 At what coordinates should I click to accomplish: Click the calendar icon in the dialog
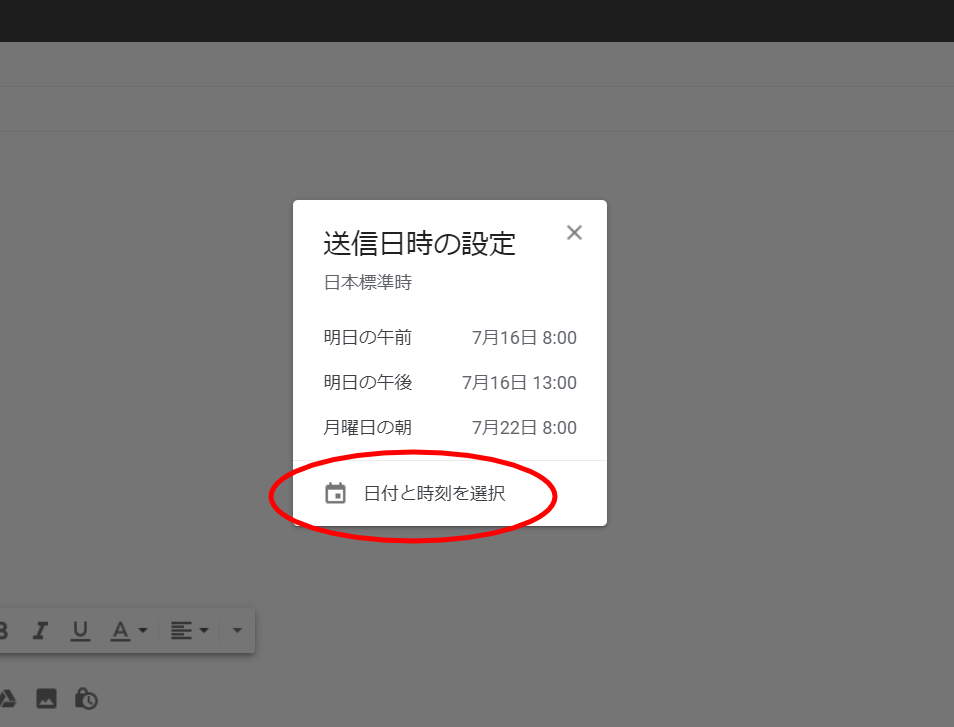click(x=335, y=493)
